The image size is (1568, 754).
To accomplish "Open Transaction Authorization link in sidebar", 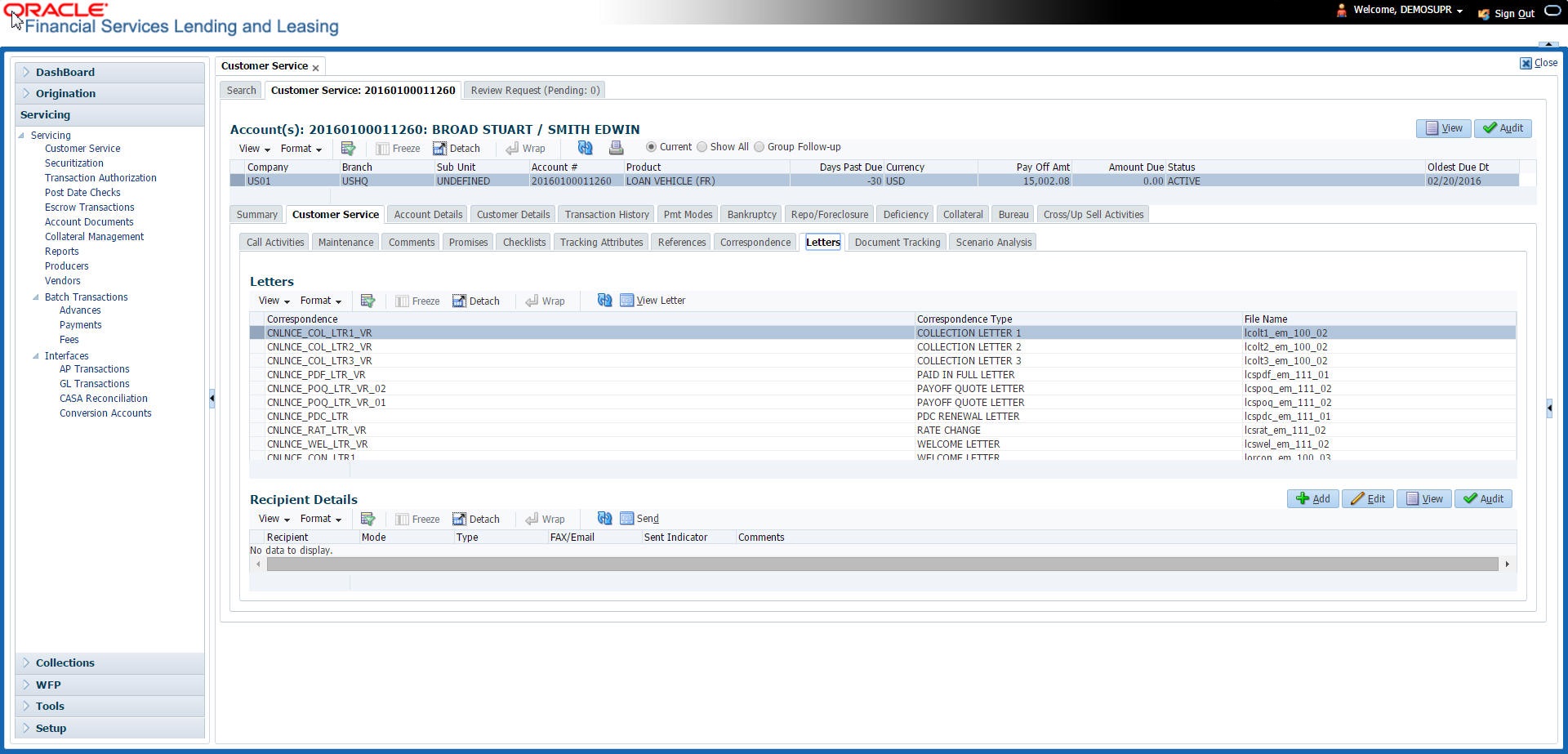I will click(x=100, y=177).
